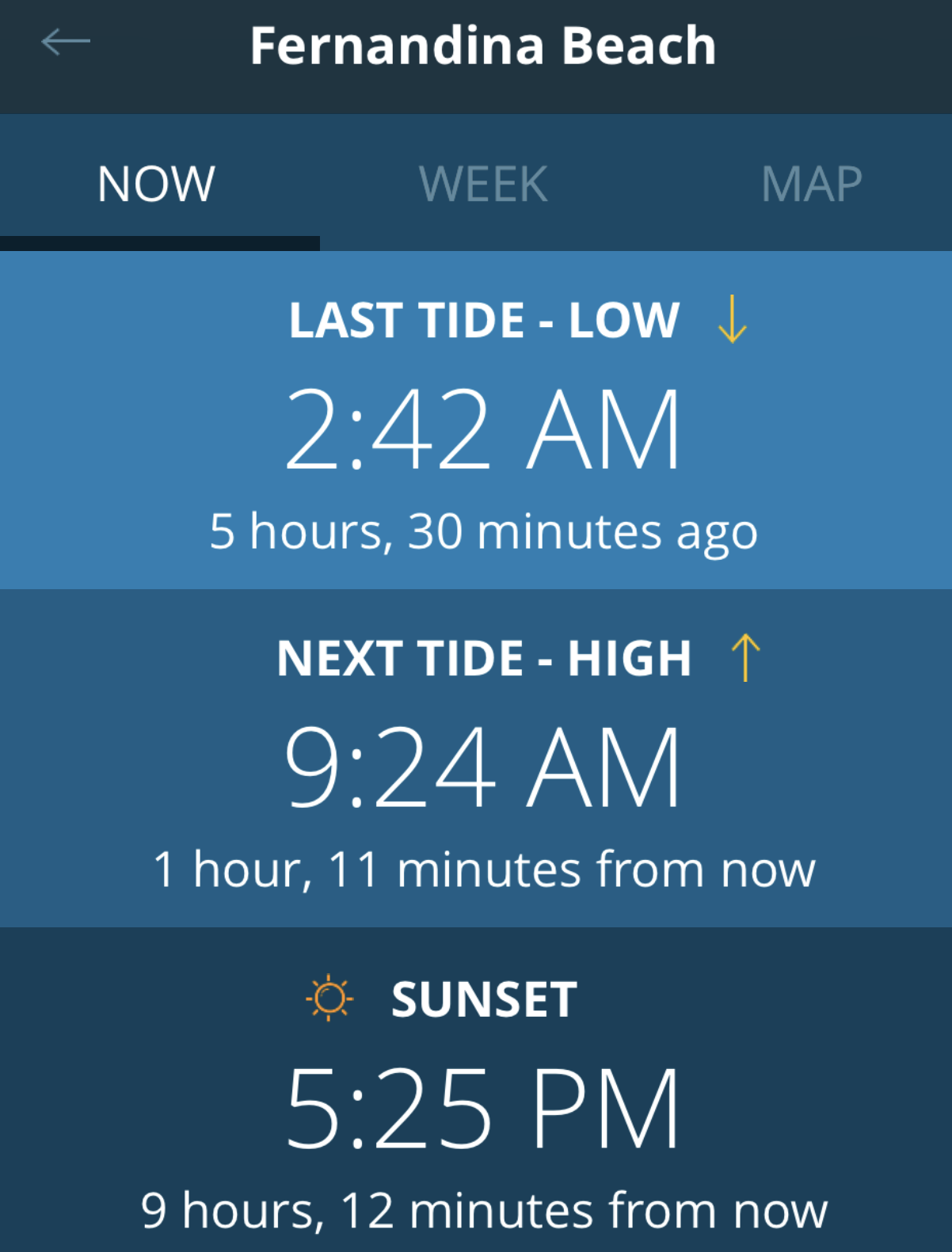
Task: Select the NEXT TIDE - HIGH heading
Action: coord(484,658)
